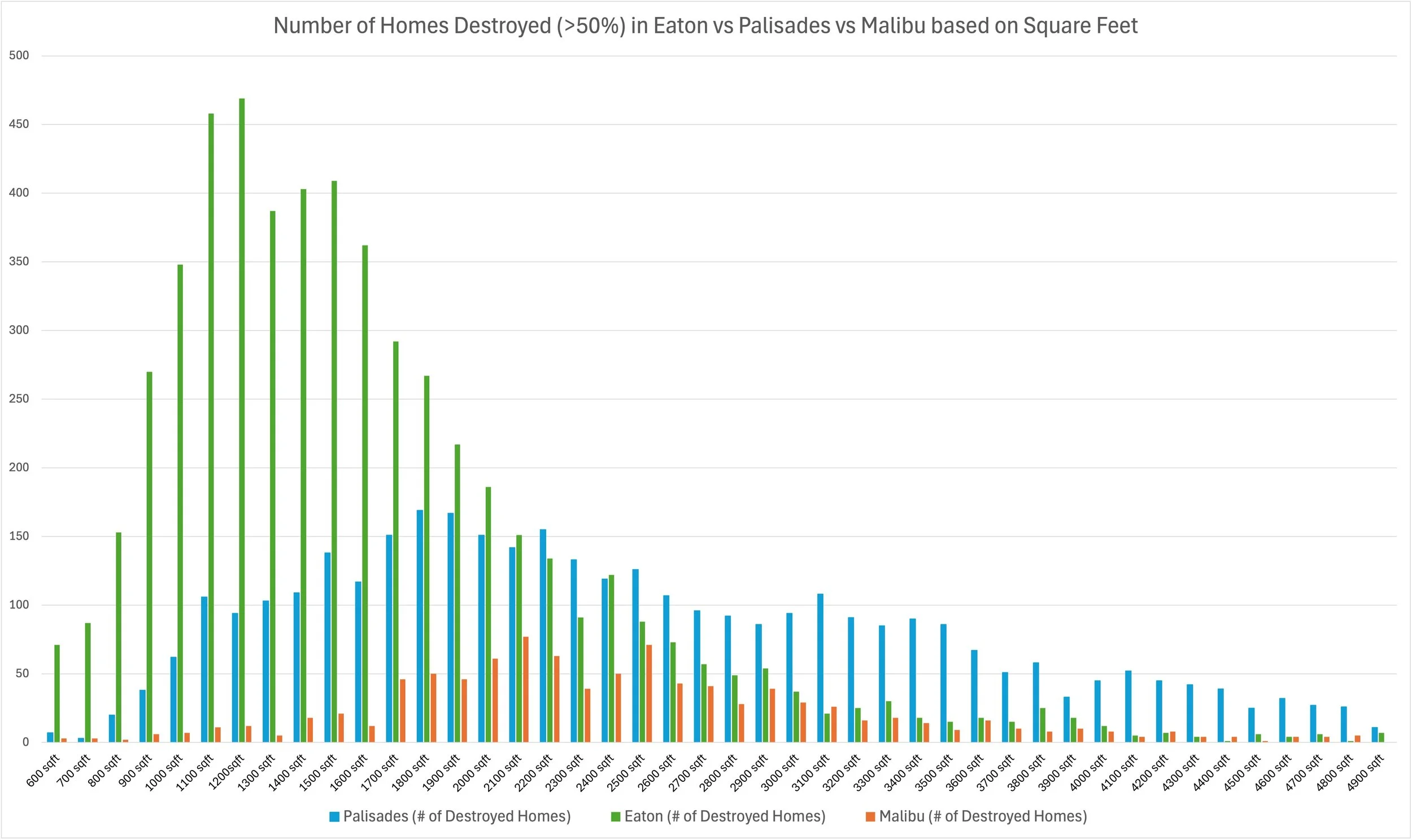Viewport: 1412px width, 840px height.
Task: Click the green Eaton legend swatch
Action: [x=616, y=817]
